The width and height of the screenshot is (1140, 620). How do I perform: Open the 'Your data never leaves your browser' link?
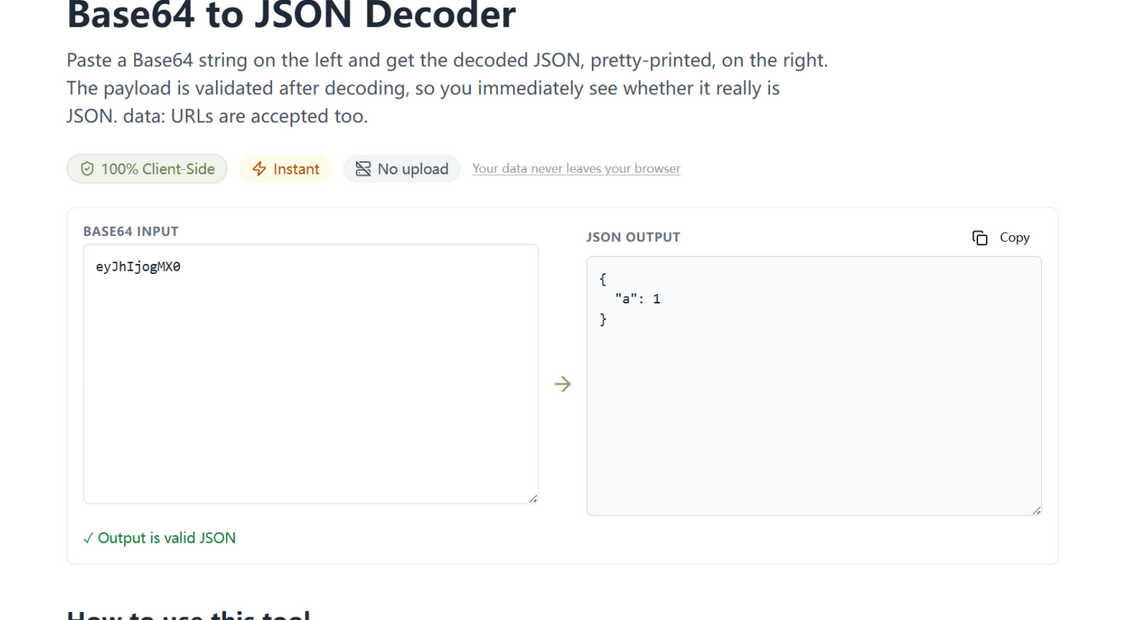[x=576, y=168]
